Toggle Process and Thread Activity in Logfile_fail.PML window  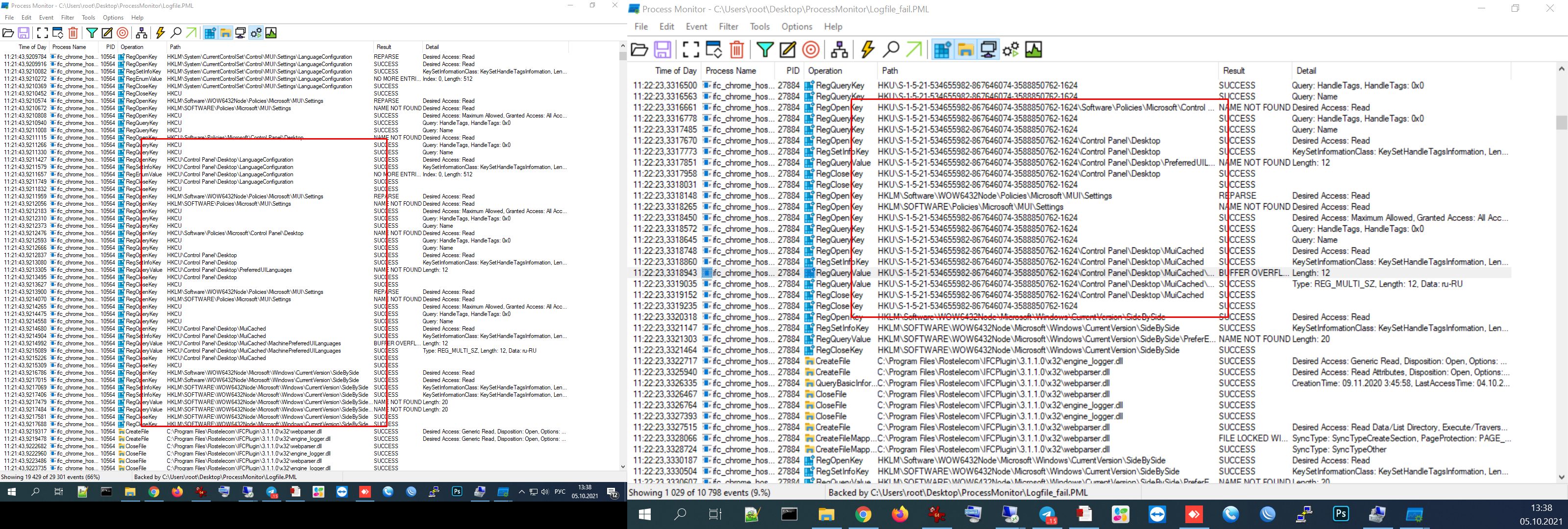(1011, 49)
